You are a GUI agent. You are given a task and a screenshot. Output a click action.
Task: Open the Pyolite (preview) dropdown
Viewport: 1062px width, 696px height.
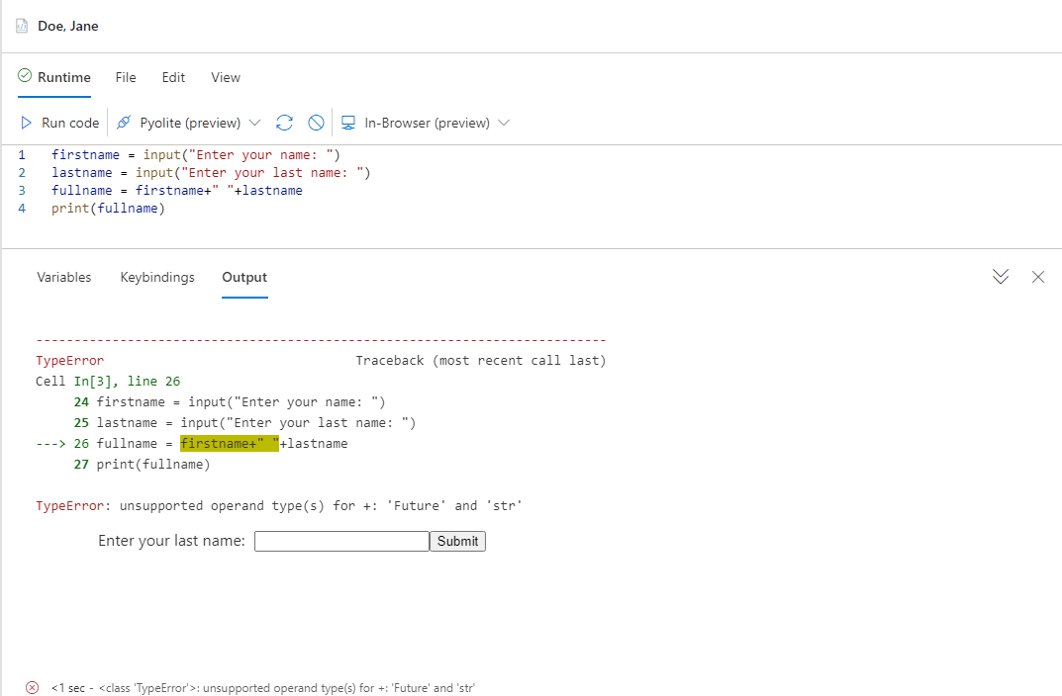[x=256, y=122]
